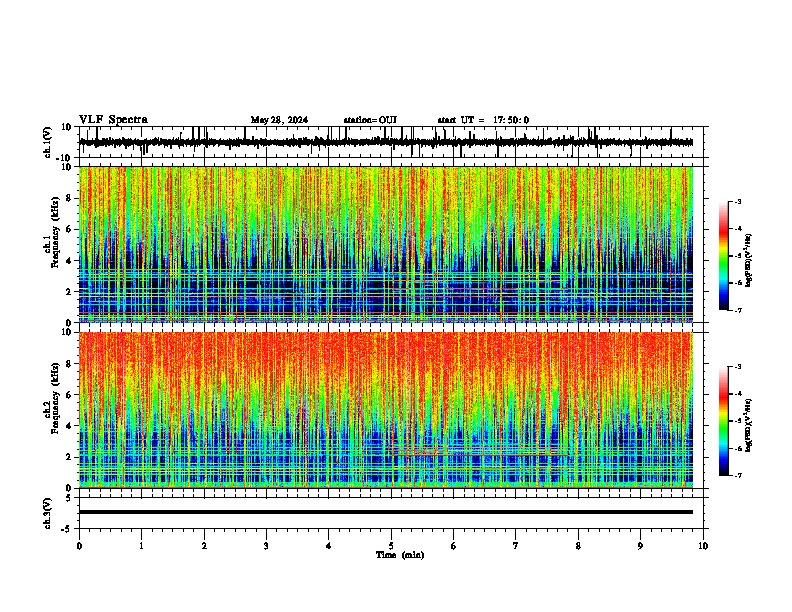
Task: Click the 'Time (min)' axis label
Action: click(400, 555)
